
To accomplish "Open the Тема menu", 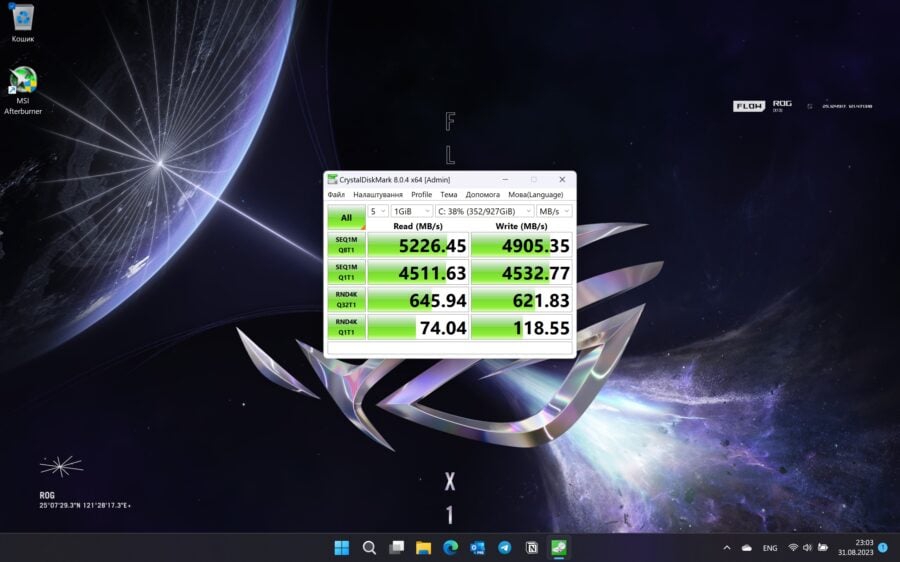I will (x=449, y=195).
